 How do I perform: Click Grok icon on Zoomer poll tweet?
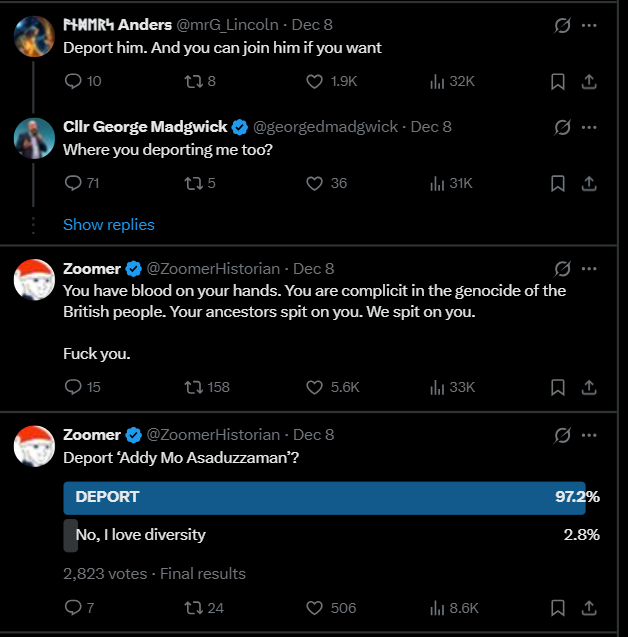click(x=562, y=435)
